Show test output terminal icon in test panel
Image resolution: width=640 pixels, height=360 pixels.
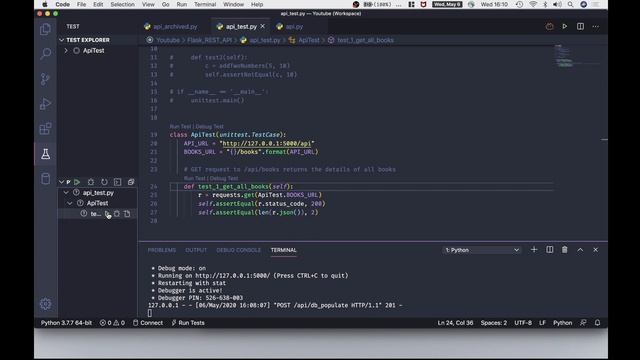coord(118,182)
